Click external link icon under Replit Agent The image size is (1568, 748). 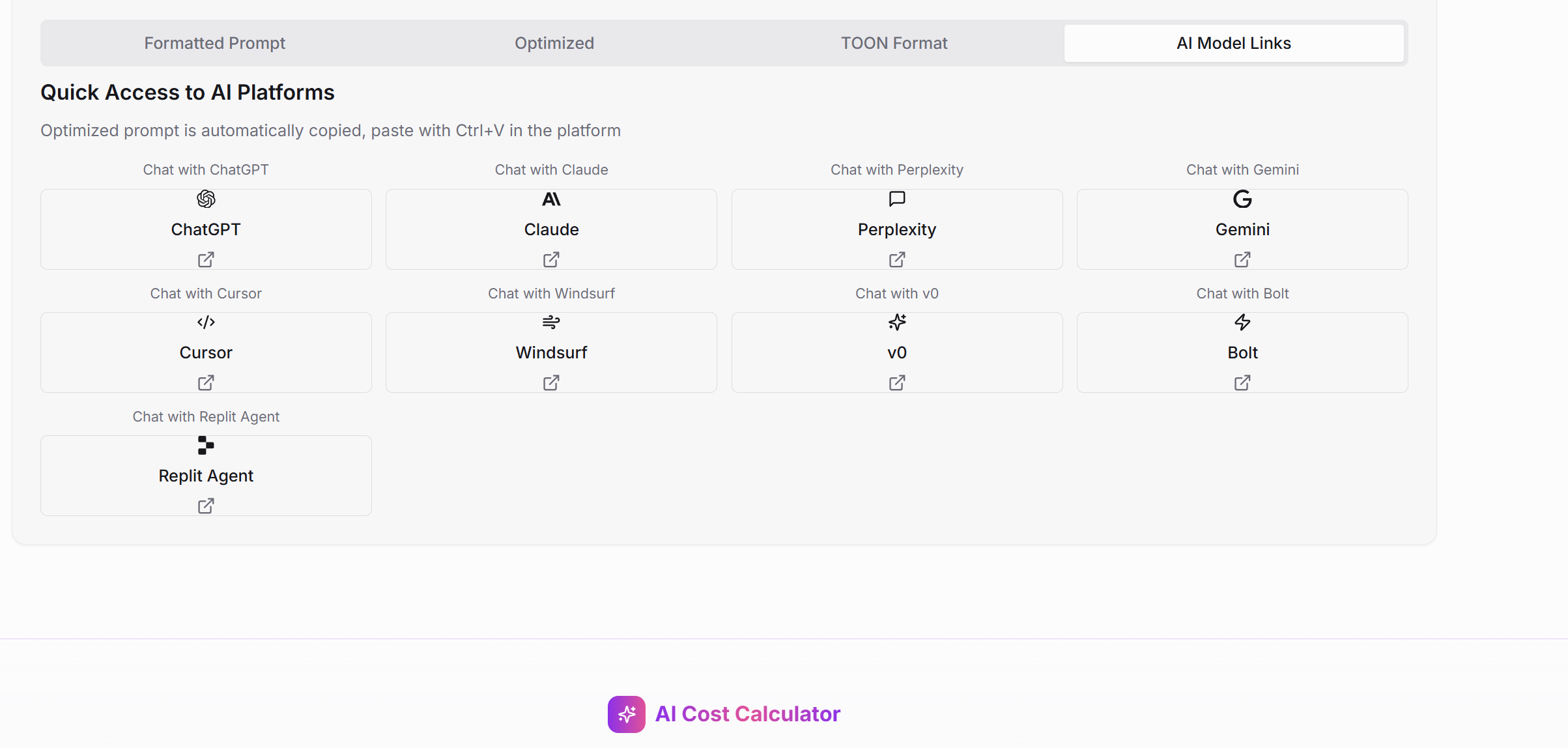(206, 506)
